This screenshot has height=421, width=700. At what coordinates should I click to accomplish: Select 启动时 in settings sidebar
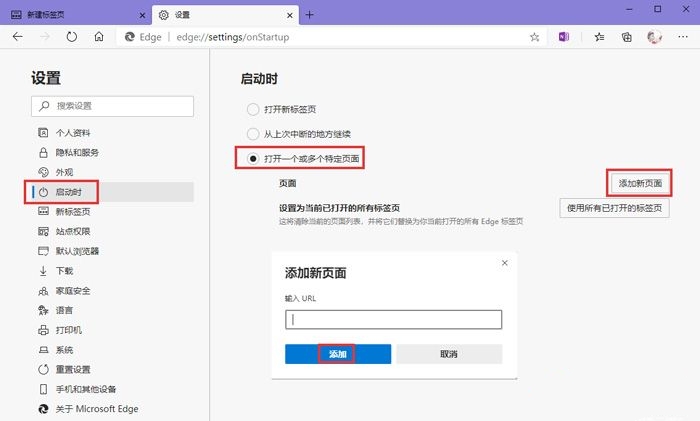[x=112, y=192]
